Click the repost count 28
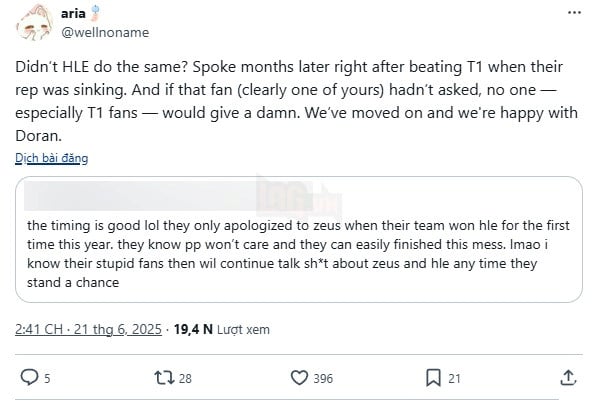Viewport: 598px width, 401px height. tap(185, 378)
